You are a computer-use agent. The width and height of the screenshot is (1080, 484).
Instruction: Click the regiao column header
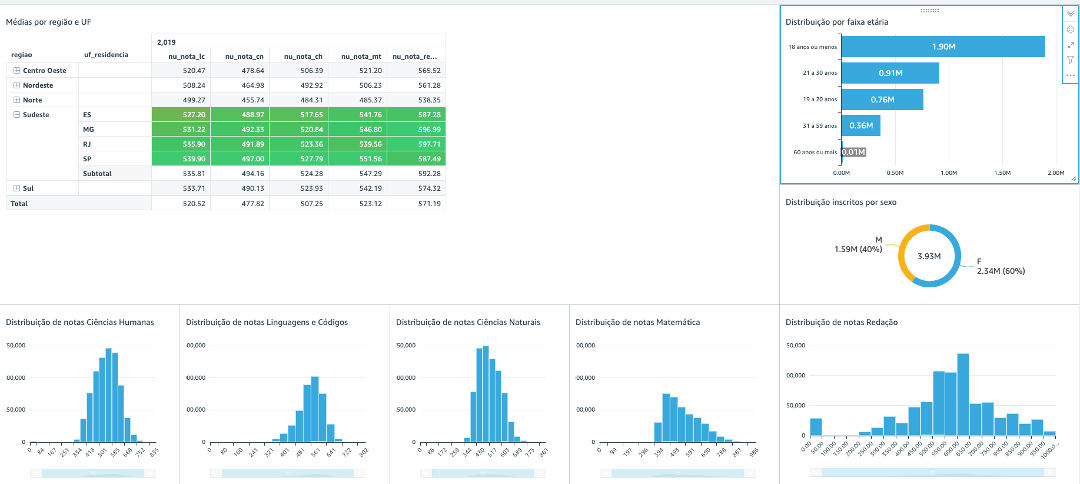(x=23, y=54)
